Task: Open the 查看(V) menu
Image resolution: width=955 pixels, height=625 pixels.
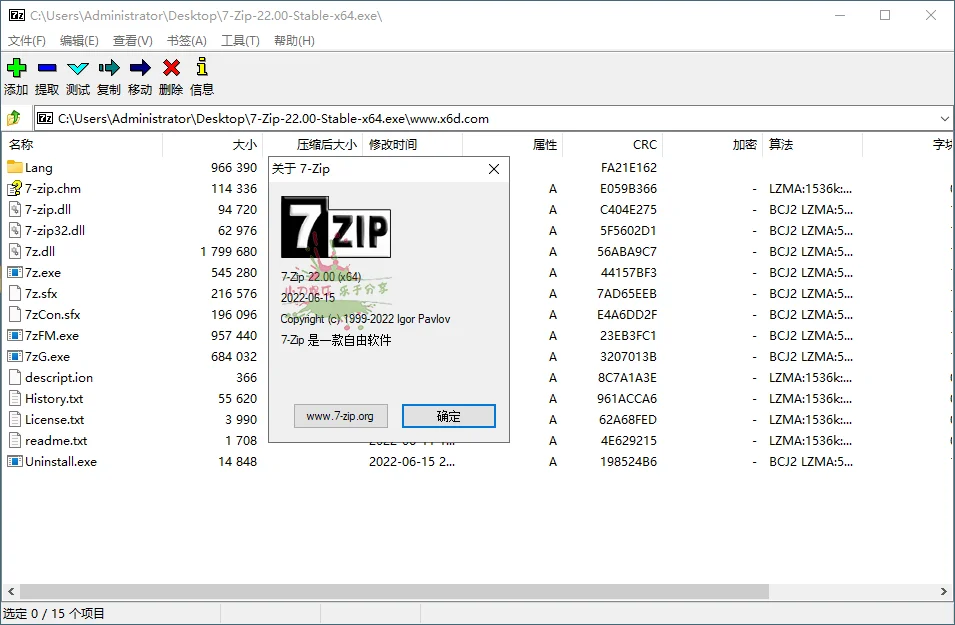Action: point(131,40)
